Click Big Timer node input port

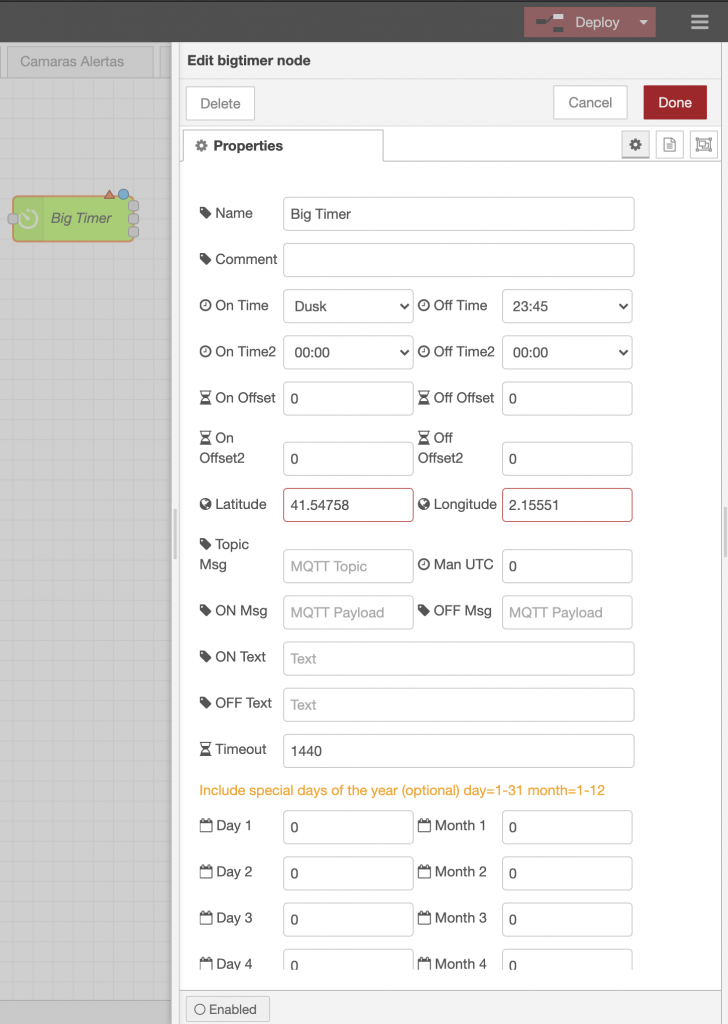click(12, 219)
